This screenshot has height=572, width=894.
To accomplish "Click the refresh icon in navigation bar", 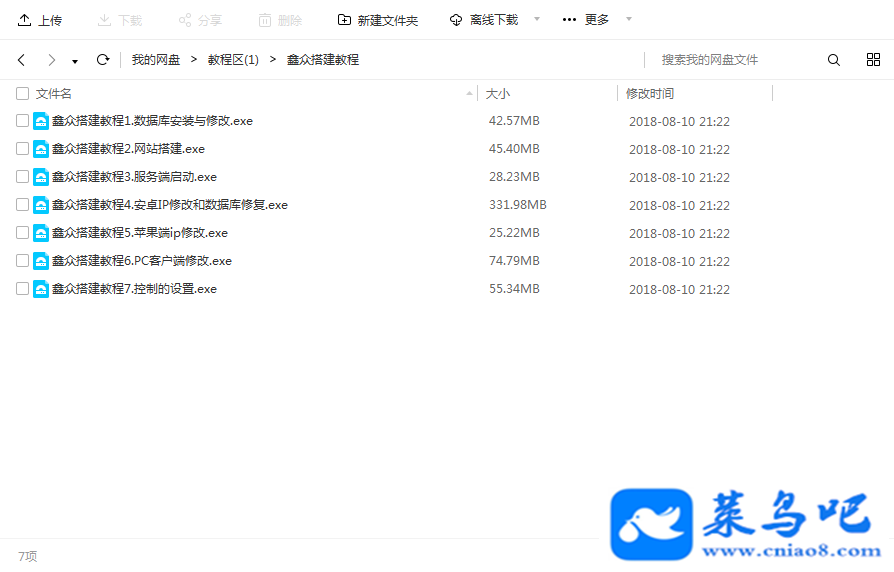I will click(x=103, y=59).
